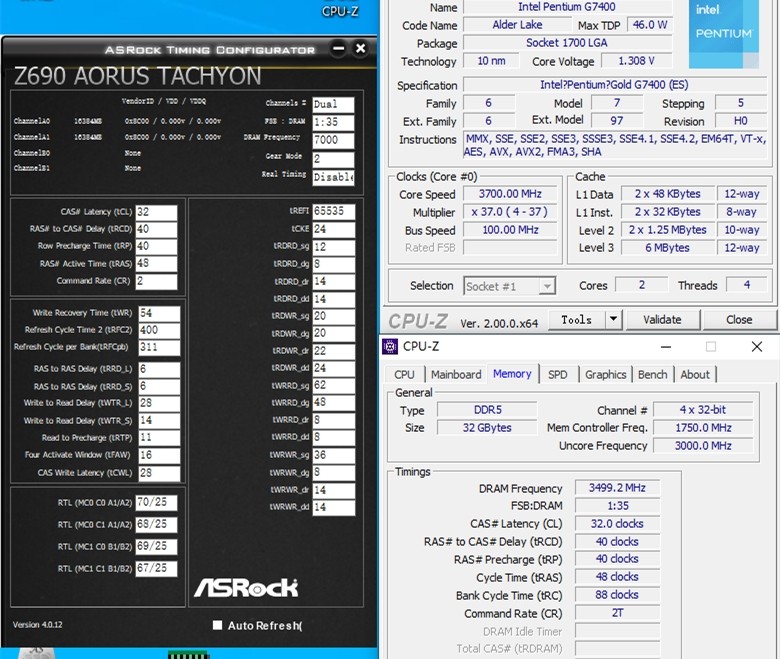Edit the CAS# Latency (tCL) field
This screenshot has height=659, width=780.
157,212
